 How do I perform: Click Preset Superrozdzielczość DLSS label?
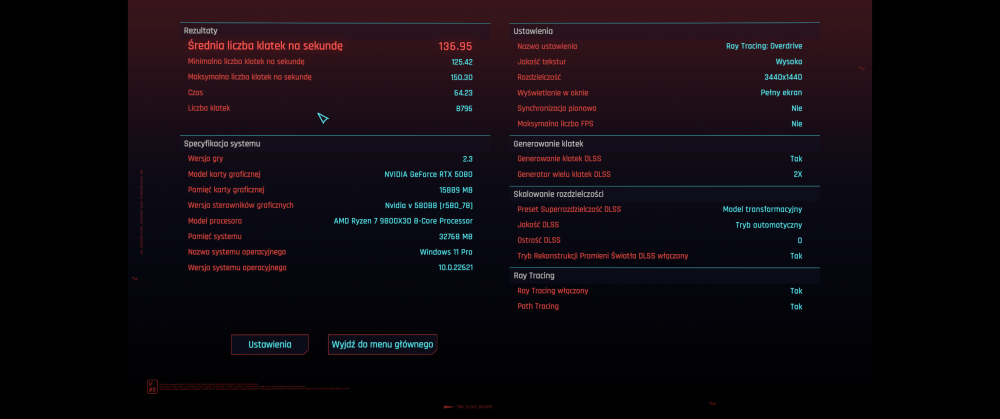coord(569,209)
